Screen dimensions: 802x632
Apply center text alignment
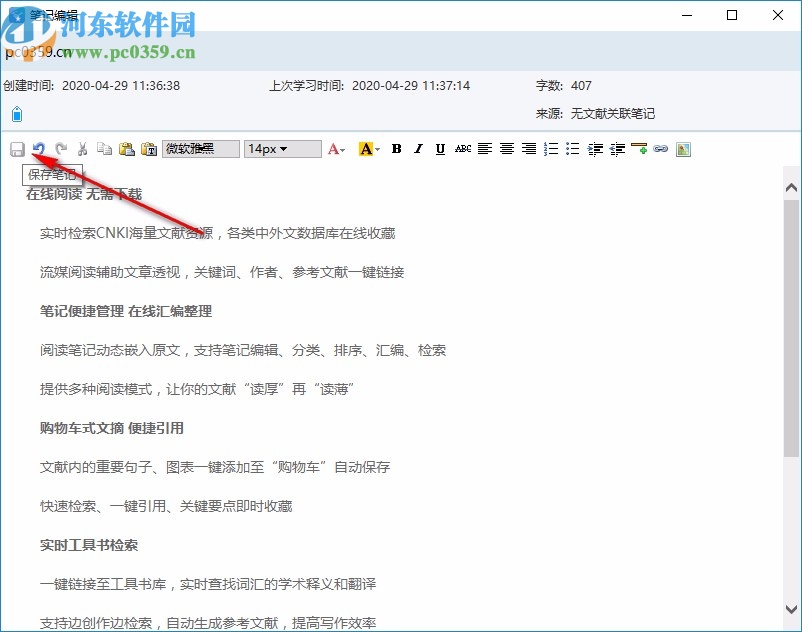[508, 148]
